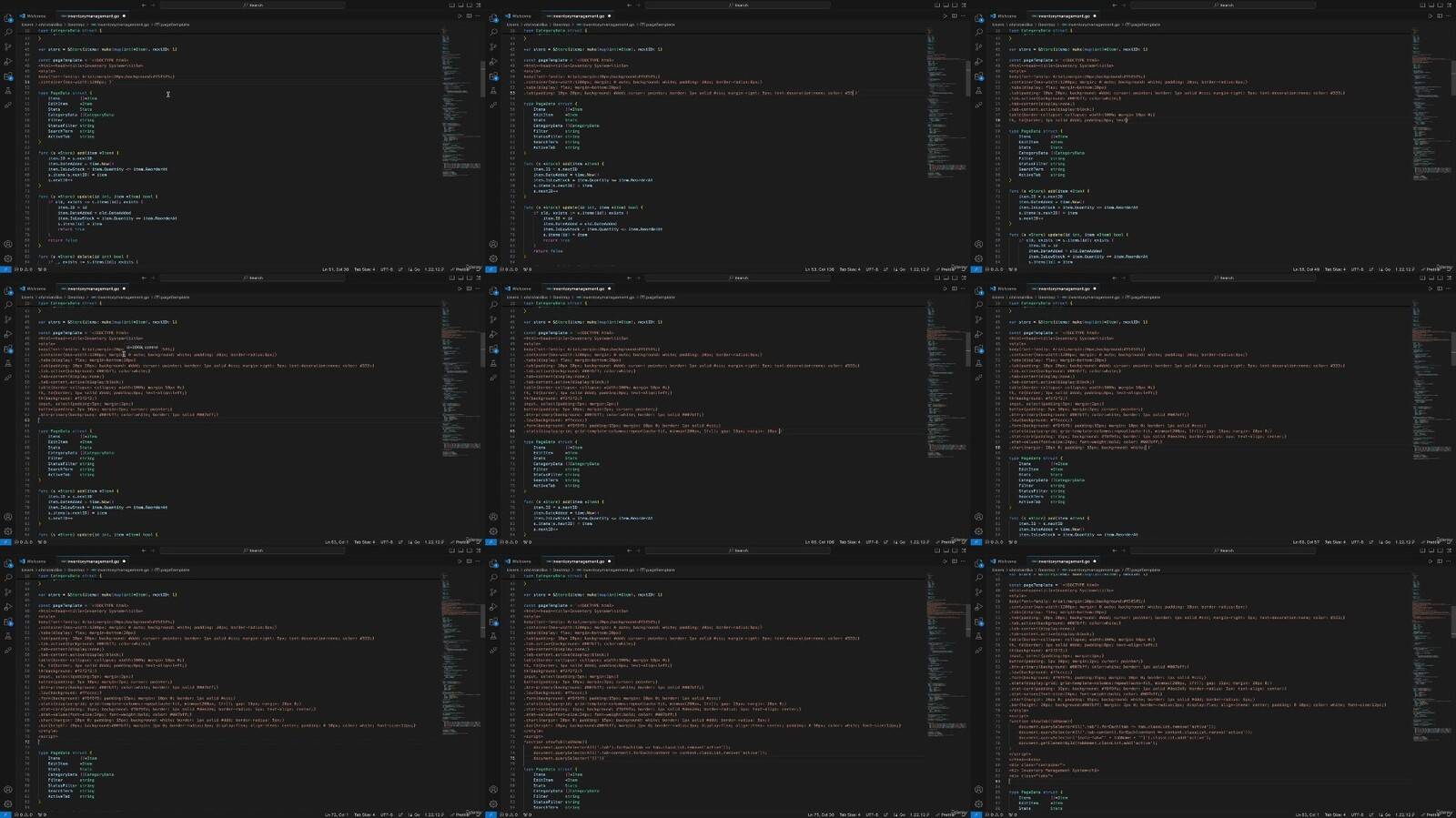Open Search view in the top-right window

click(978, 33)
